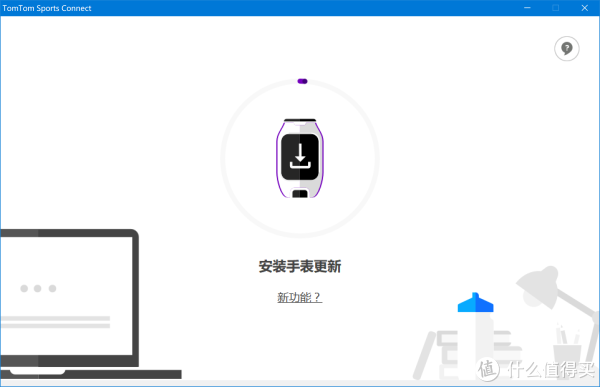Screen dimensions: 600x387
Task: Open the help speech-bubble icon
Action: pos(567,49)
